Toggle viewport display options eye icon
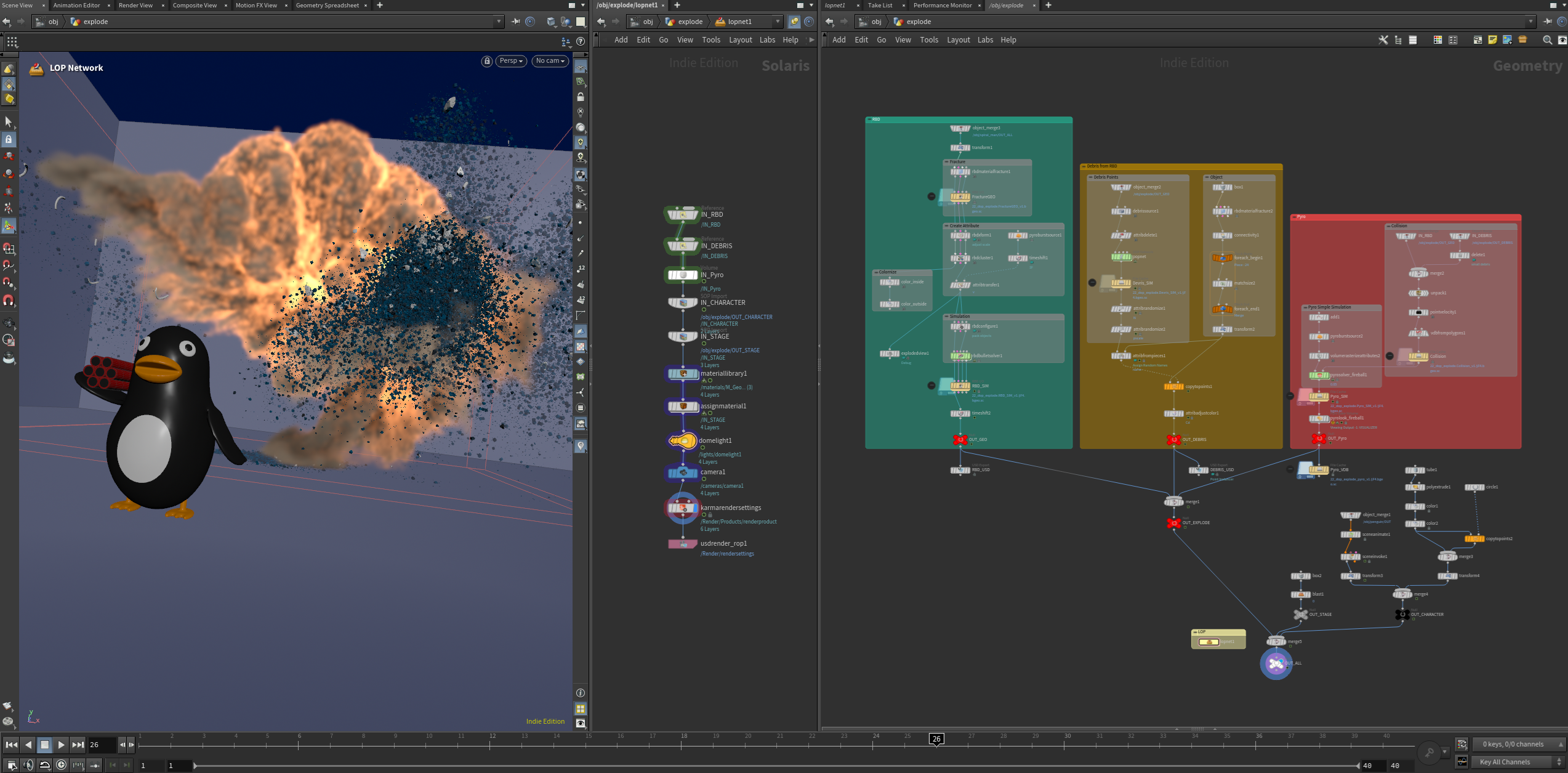This screenshot has width=1568, height=773. click(x=581, y=723)
